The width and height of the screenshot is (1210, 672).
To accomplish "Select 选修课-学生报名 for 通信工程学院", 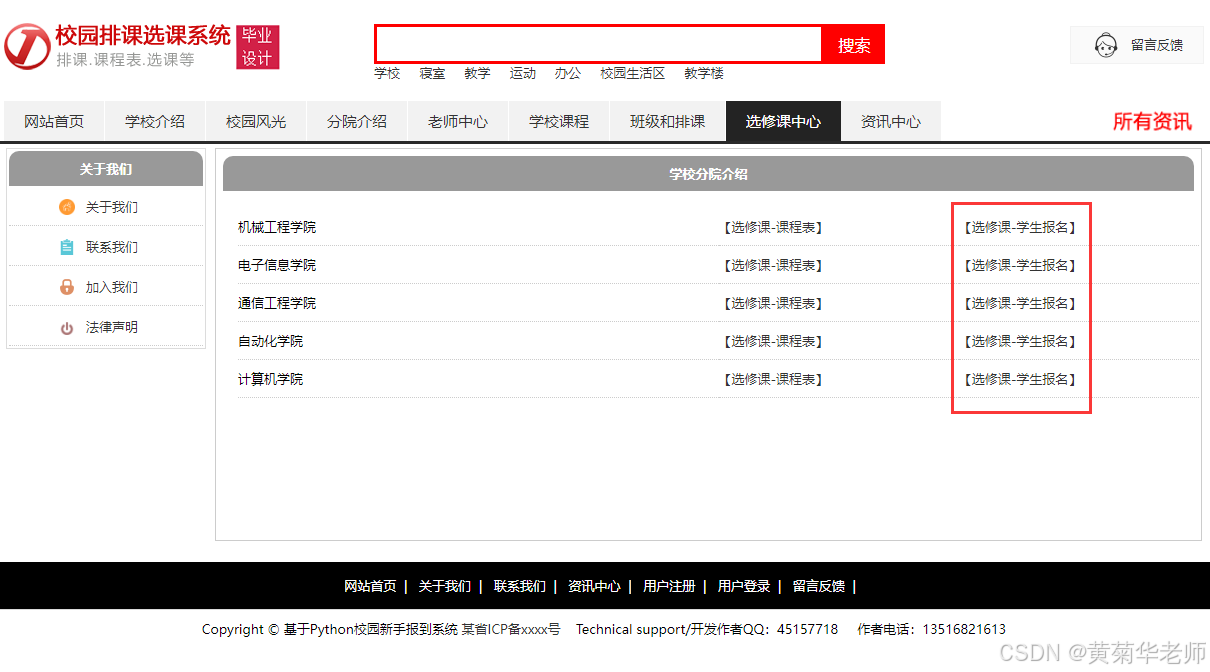I will click(1020, 303).
